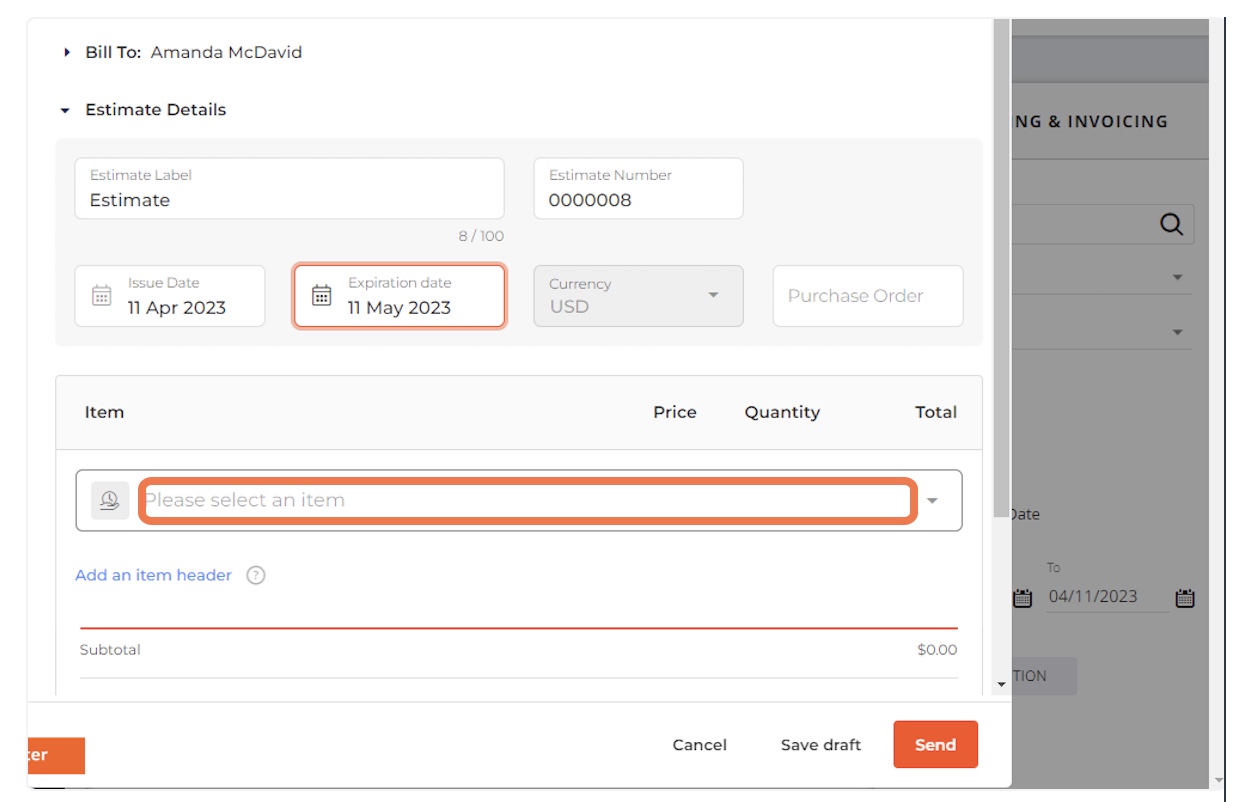Viewport: 1236px width, 802px height.
Task: Click the $0.00 subtotal value
Action: click(x=937, y=650)
